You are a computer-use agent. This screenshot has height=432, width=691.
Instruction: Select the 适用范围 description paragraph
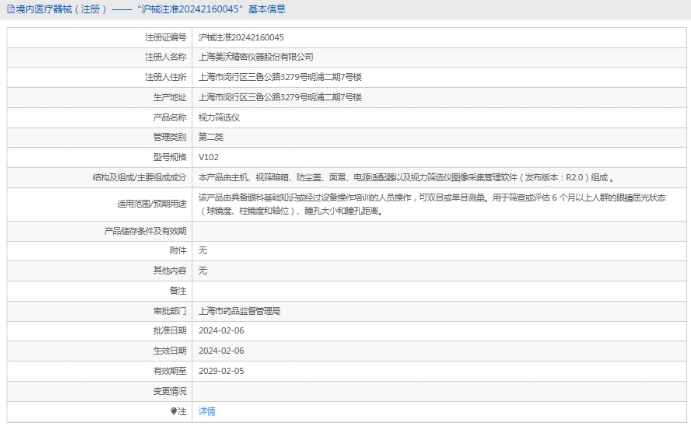[x=432, y=204]
